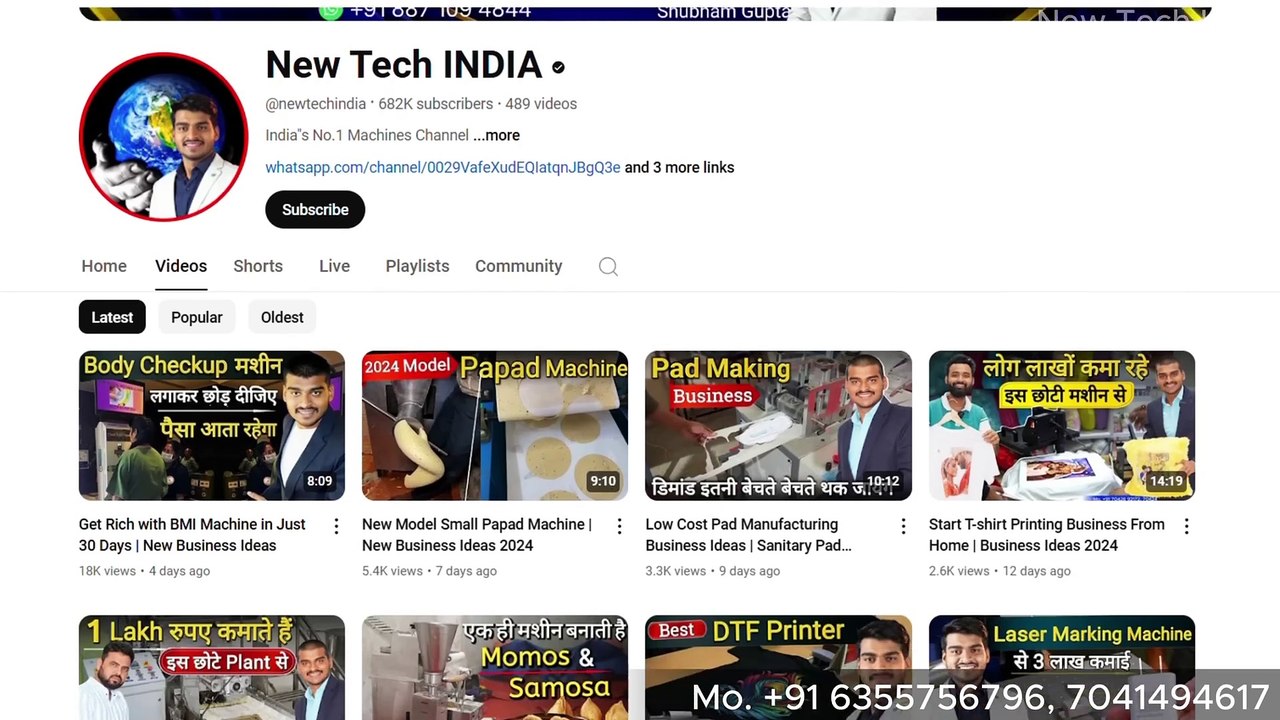This screenshot has height=720, width=1280.
Task: Play the Pad Making Business thumbnail
Action: [778, 425]
